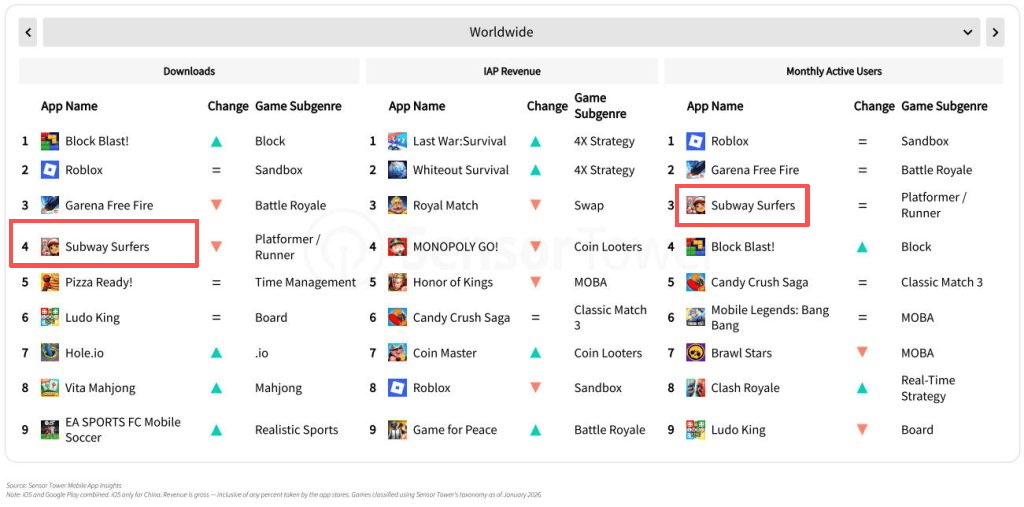Click the Pizza Ready! app icon

click(x=50, y=282)
